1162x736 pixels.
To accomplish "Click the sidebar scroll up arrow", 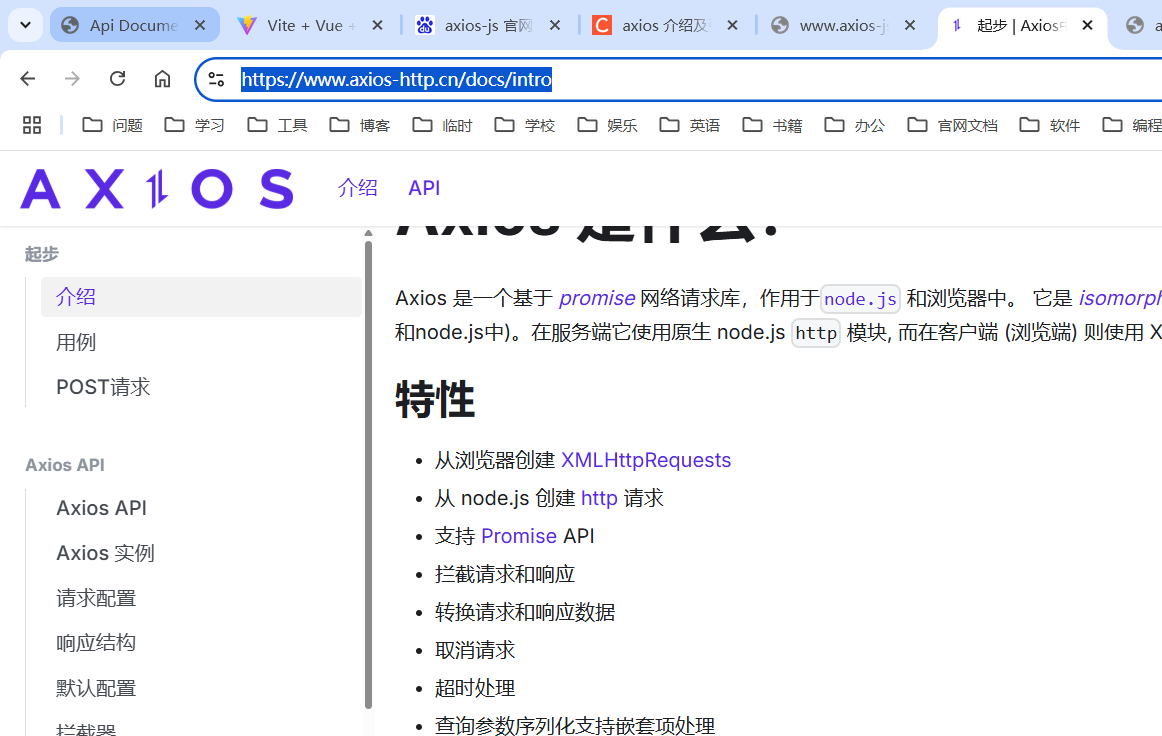I will [x=368, y=233].
